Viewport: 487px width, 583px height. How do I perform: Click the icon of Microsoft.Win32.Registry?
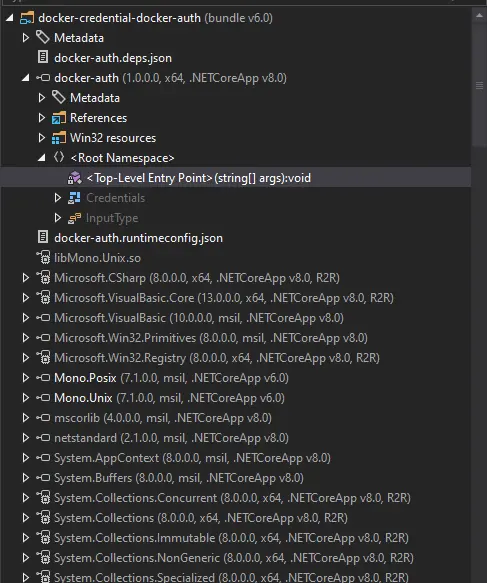point(43,357)
